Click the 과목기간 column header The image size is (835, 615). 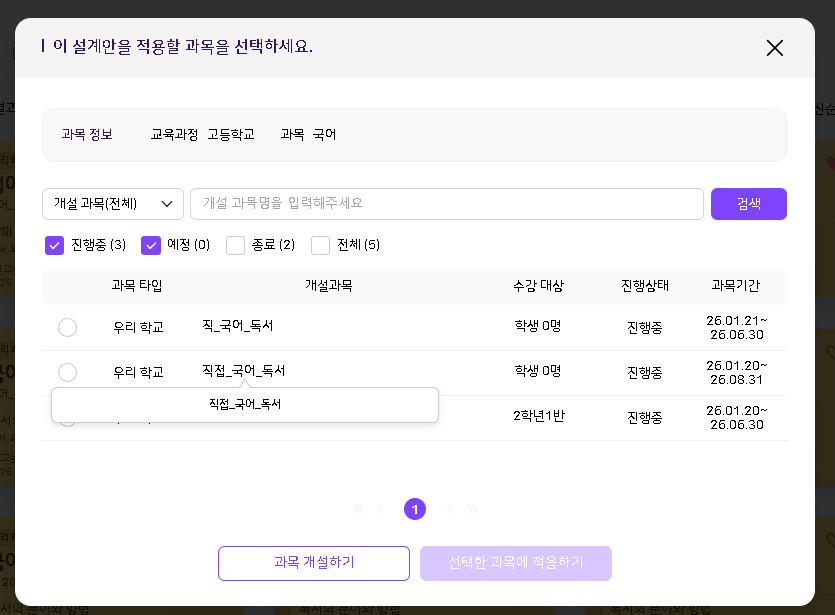(x=735, y=286)
